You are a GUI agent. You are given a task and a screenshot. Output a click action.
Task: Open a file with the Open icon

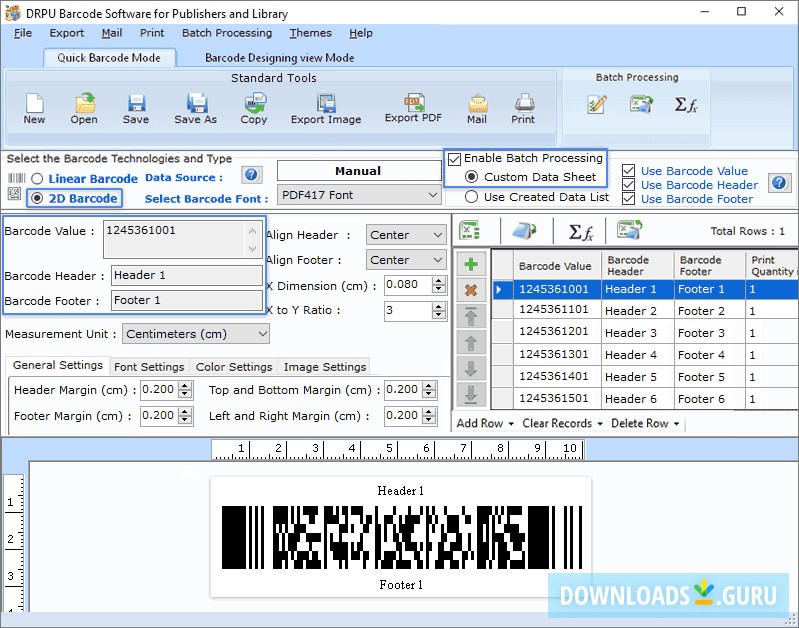click(x=84, y=103)
